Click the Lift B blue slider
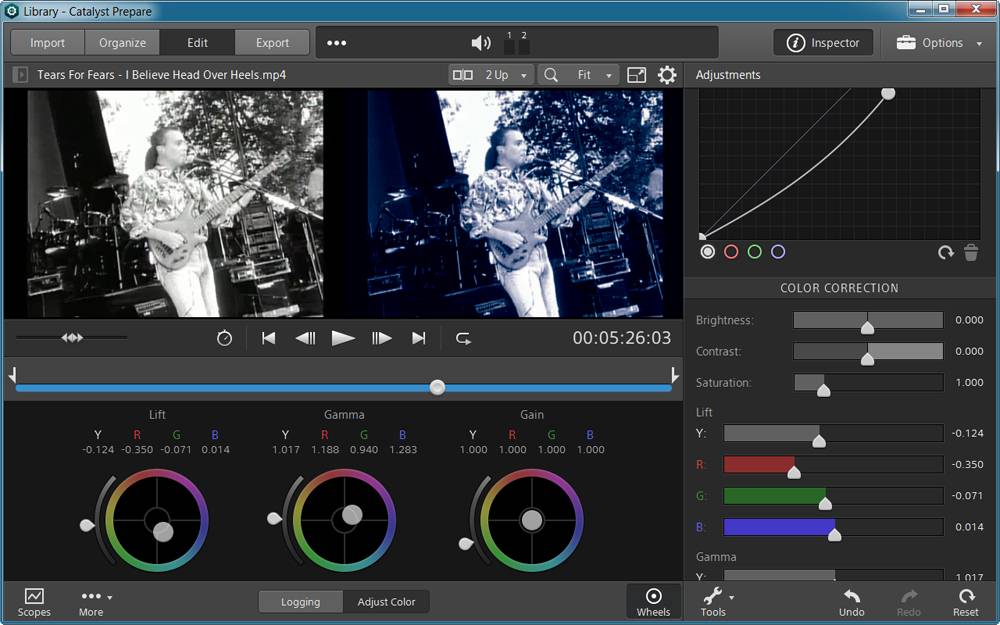Image resolution: width=1000 pixels, height=625 pixels. (x=833, y=527)
